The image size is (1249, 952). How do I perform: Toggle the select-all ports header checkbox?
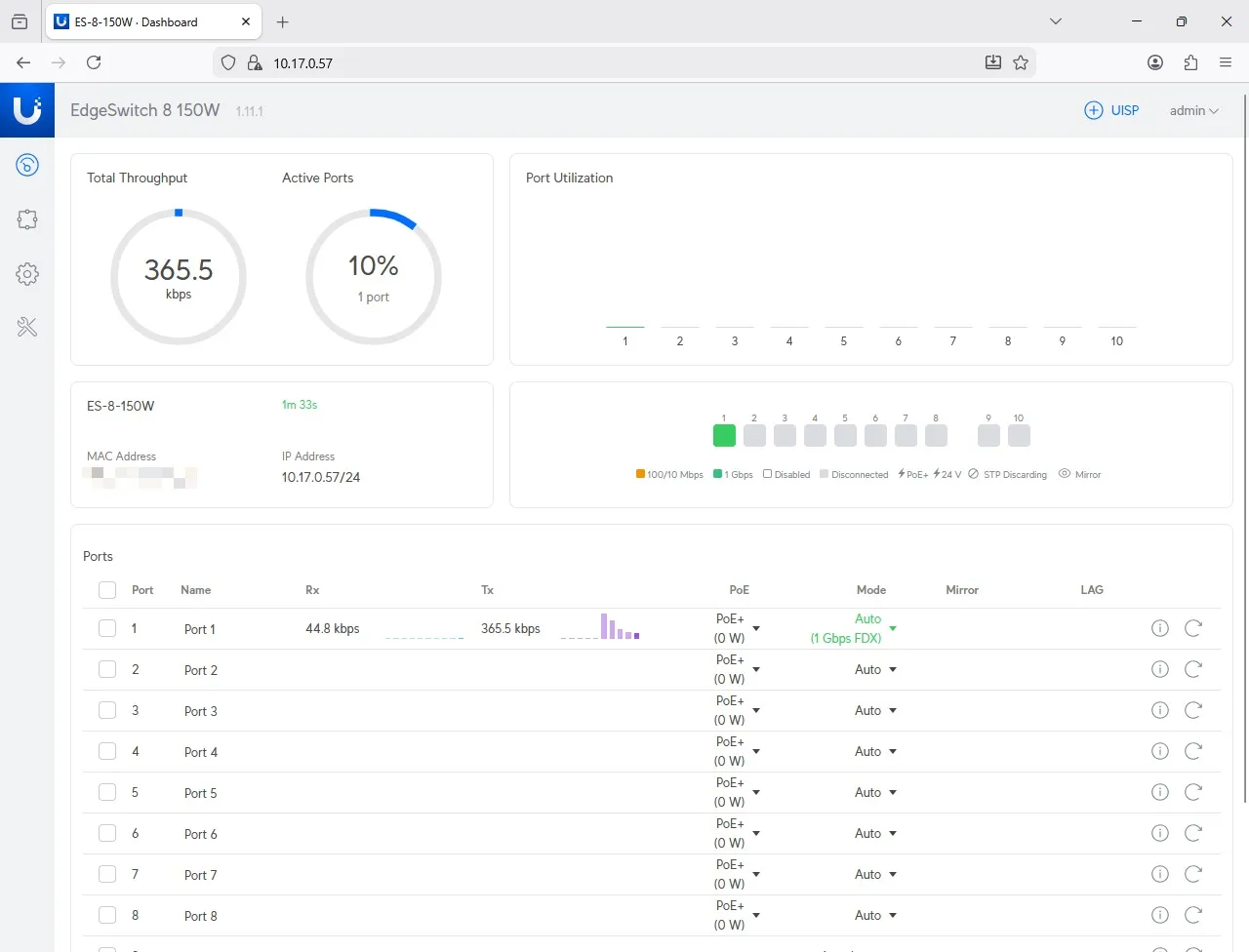pyautogui.click(x=107, y=590)
